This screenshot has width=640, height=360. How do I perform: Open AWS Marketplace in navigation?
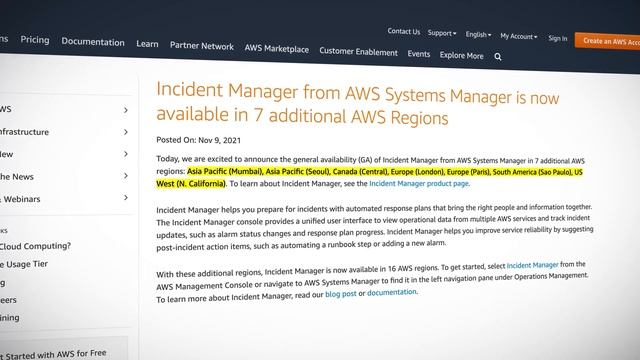pyautogui.click(x=276, y=49)
